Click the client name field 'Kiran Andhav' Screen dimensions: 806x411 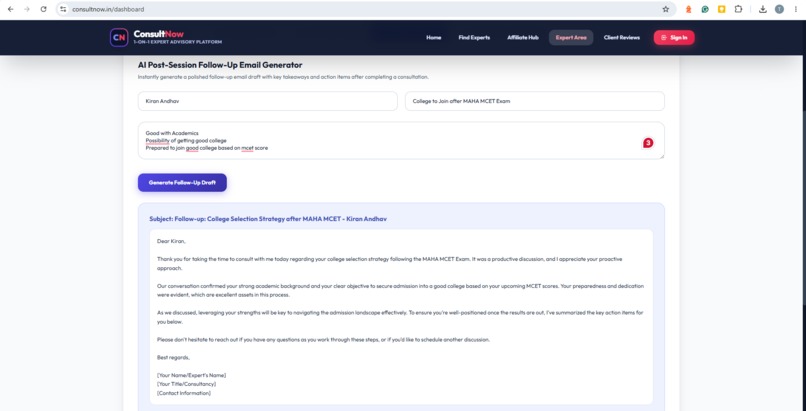point(267,101)
